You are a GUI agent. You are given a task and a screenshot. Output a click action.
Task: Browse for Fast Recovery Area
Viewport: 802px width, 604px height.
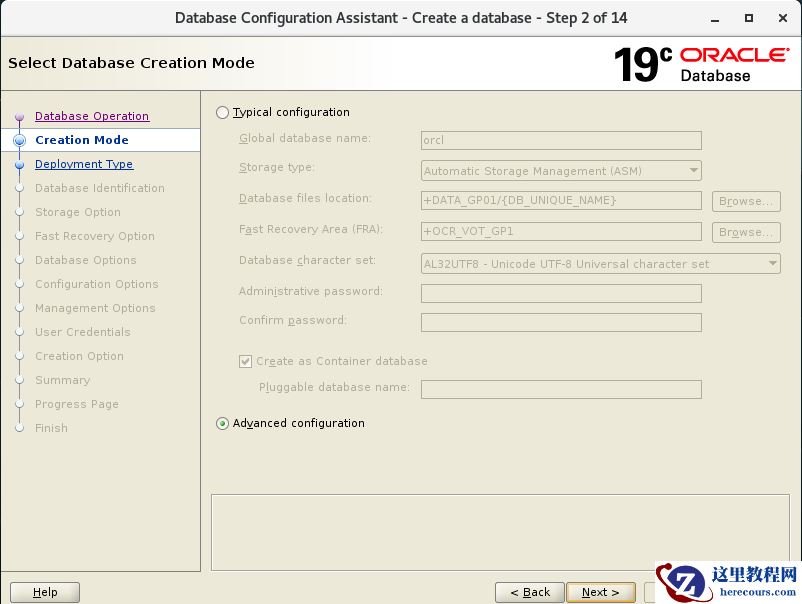[746, 232]
